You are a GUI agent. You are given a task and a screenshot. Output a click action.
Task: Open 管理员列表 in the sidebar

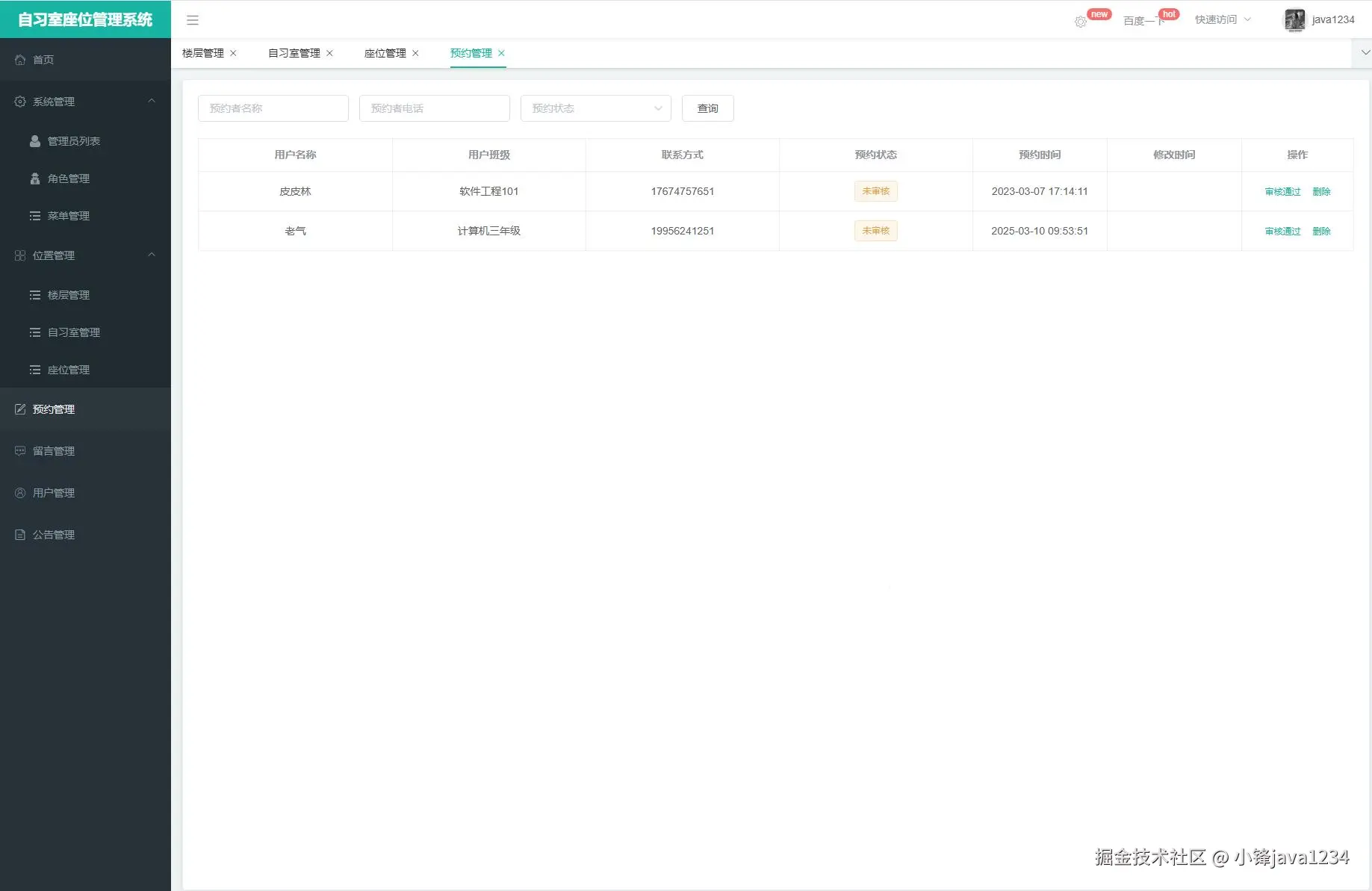coord(85,141)
